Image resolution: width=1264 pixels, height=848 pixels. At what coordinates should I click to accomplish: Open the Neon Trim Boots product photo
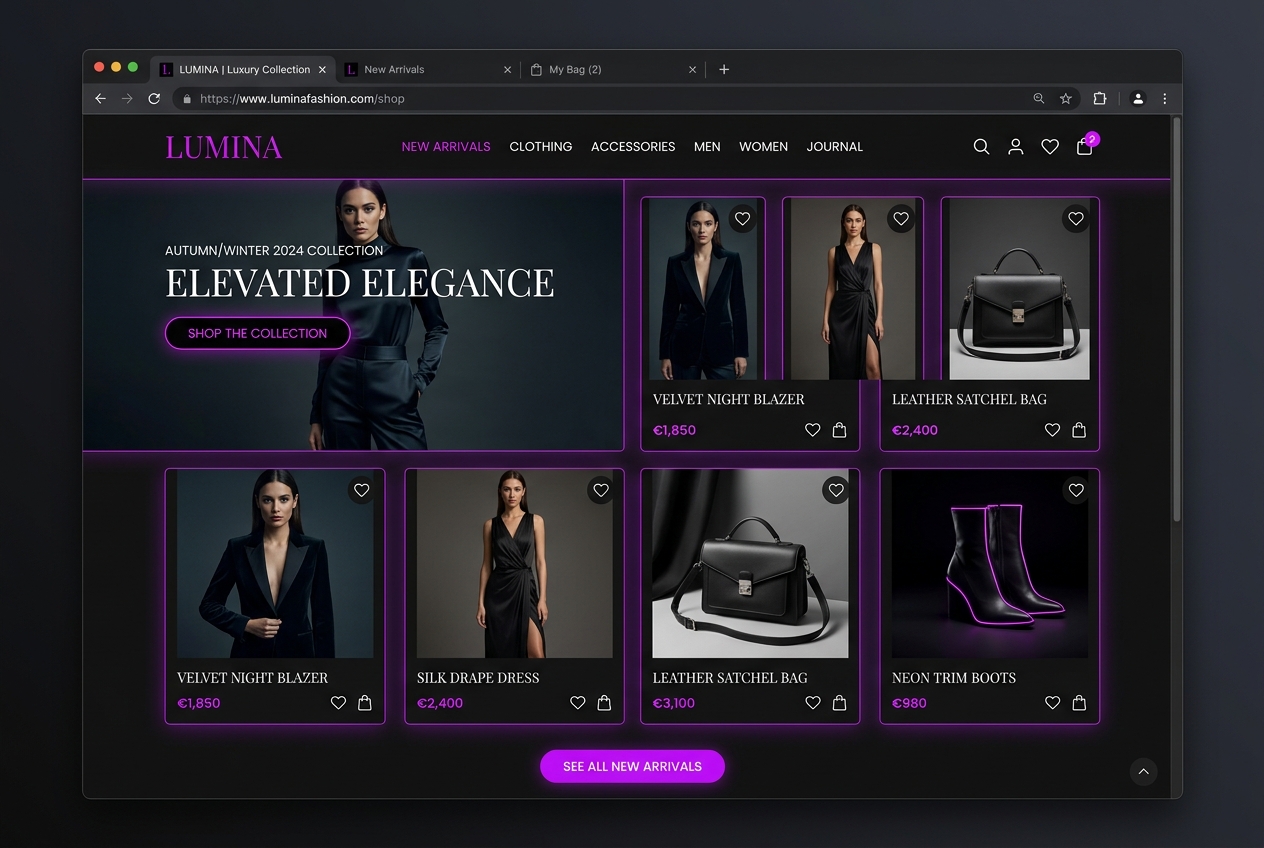pos(990,564)
